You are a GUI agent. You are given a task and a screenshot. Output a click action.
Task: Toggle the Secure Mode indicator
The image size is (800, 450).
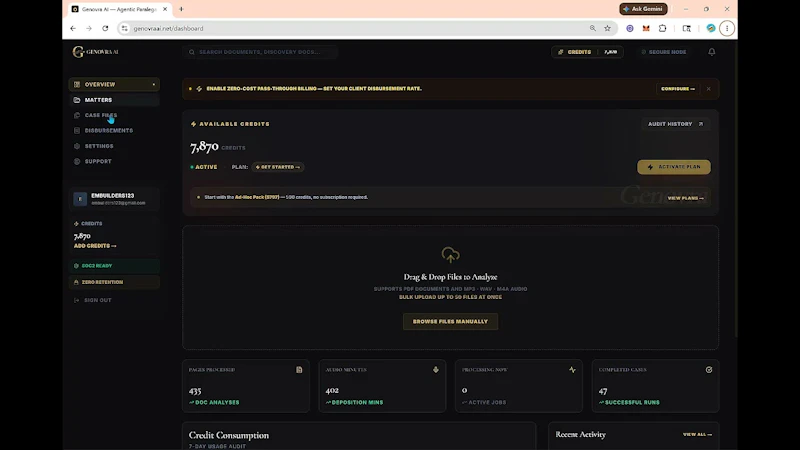coord(663,52)
